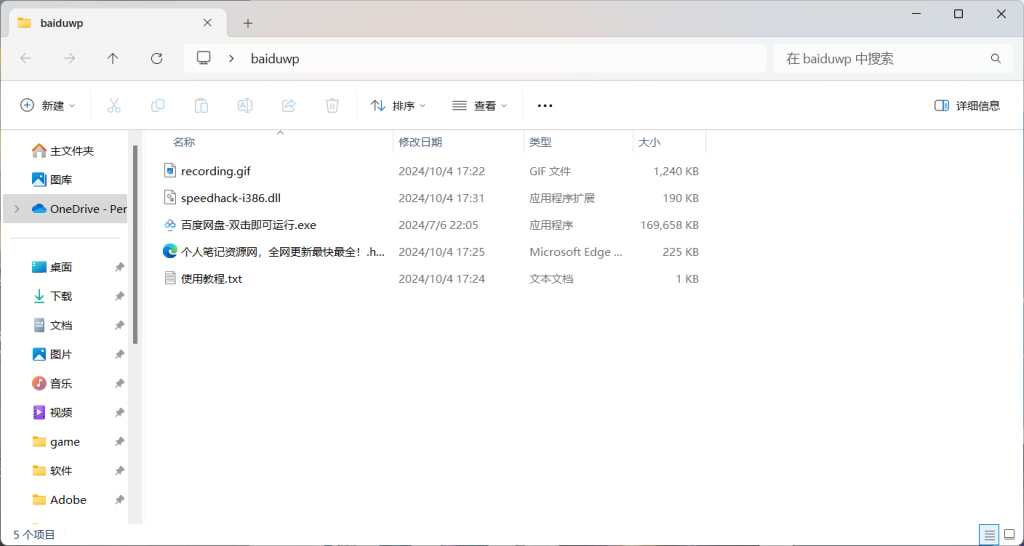Select the 百度网盘 exe application icon
Screen dimensions: 1024x546
170,225
